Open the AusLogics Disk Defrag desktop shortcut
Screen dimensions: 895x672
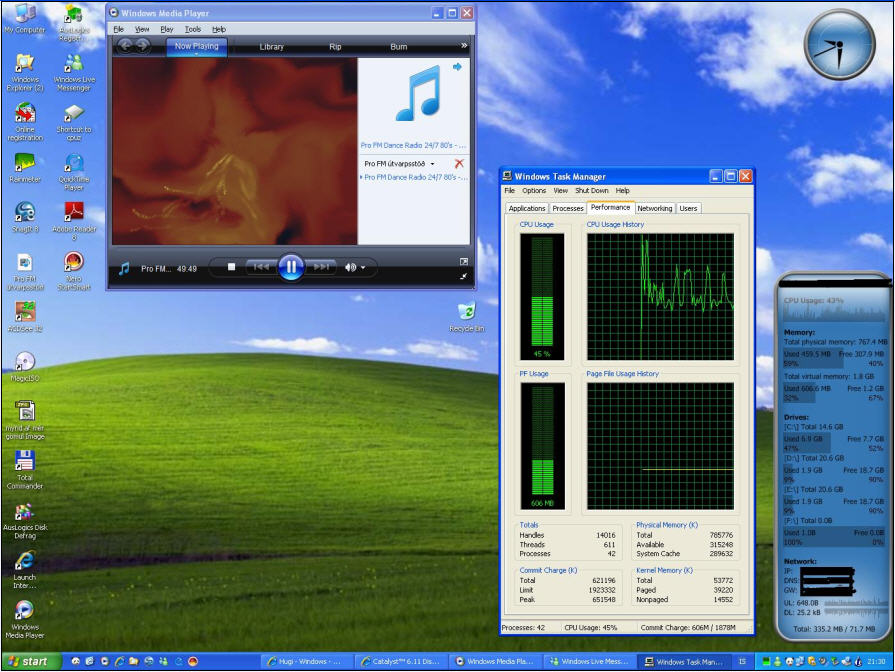25,521
